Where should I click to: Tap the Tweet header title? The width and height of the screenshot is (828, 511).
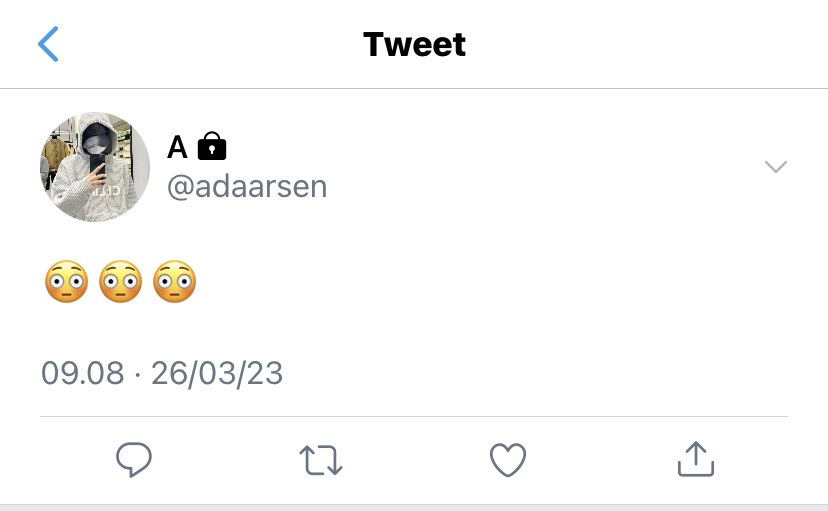pyautogui.click(x=415, y=44)
